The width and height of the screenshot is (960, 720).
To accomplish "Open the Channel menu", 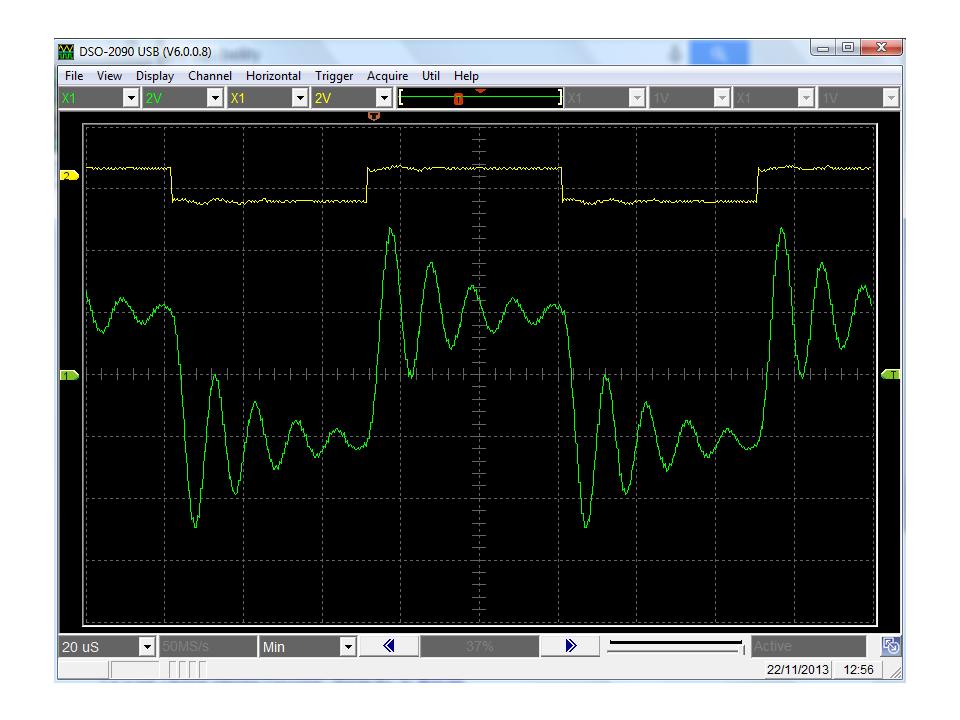I will [x=210, y=76].
